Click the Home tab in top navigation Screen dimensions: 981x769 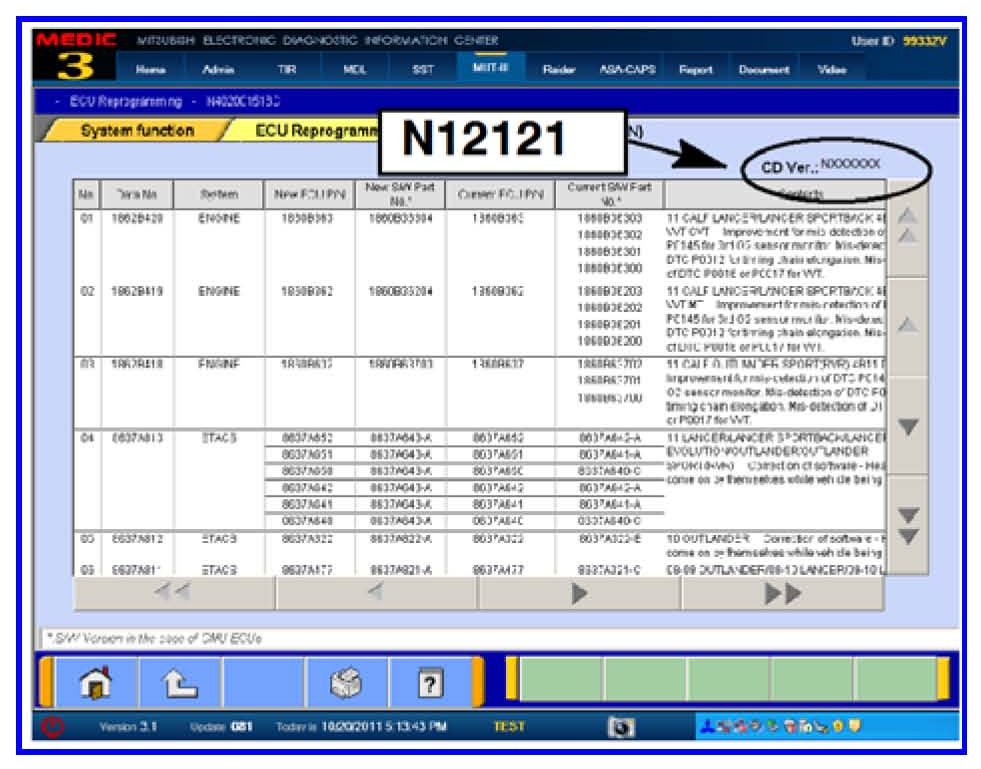point(152,70)
